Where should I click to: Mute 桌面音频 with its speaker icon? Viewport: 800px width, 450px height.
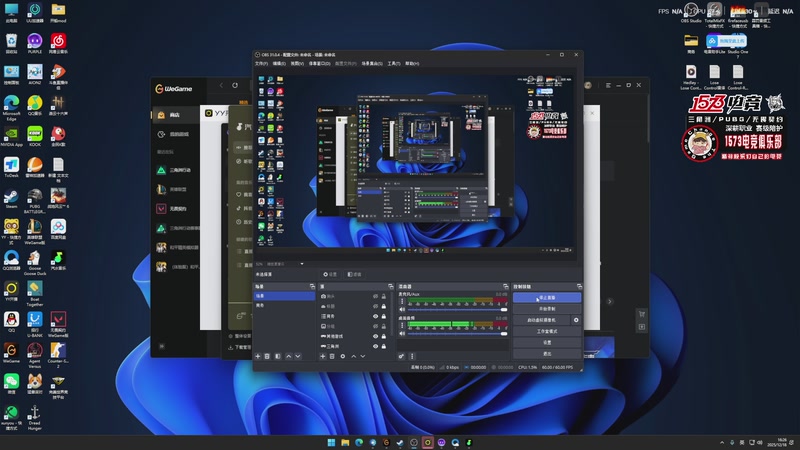402,333
